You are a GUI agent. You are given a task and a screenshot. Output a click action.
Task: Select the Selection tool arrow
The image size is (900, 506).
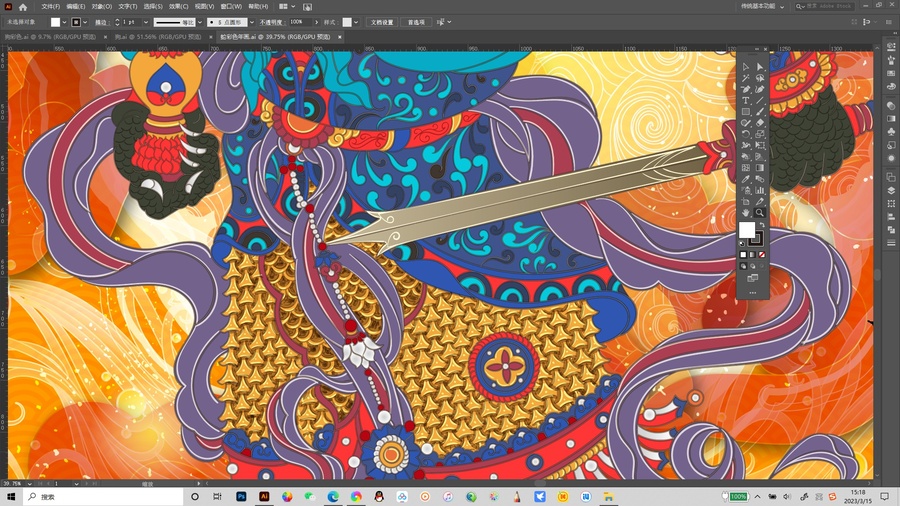(746, 67)
